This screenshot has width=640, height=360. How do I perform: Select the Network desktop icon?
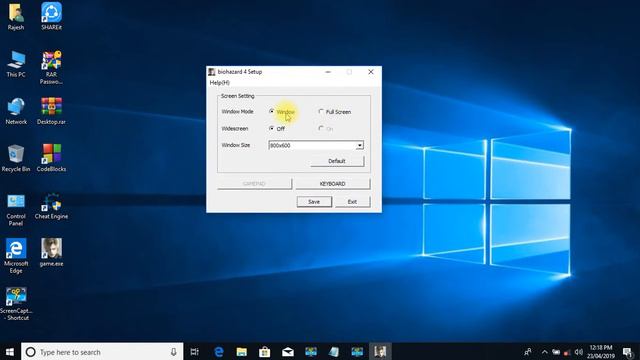point(16,111)
